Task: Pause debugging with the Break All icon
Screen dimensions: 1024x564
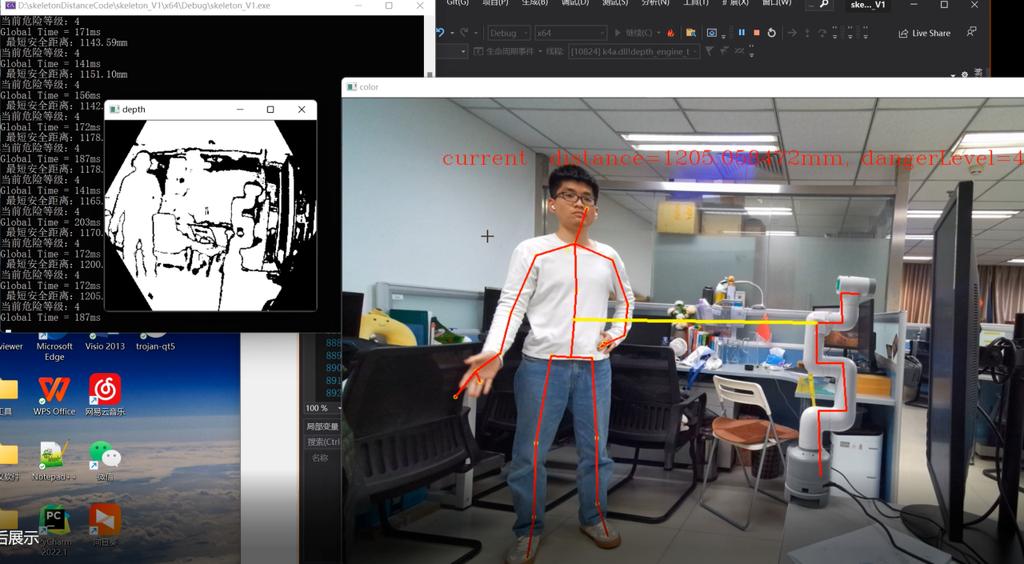Action: pyautogui.click(x=741, y=33)
